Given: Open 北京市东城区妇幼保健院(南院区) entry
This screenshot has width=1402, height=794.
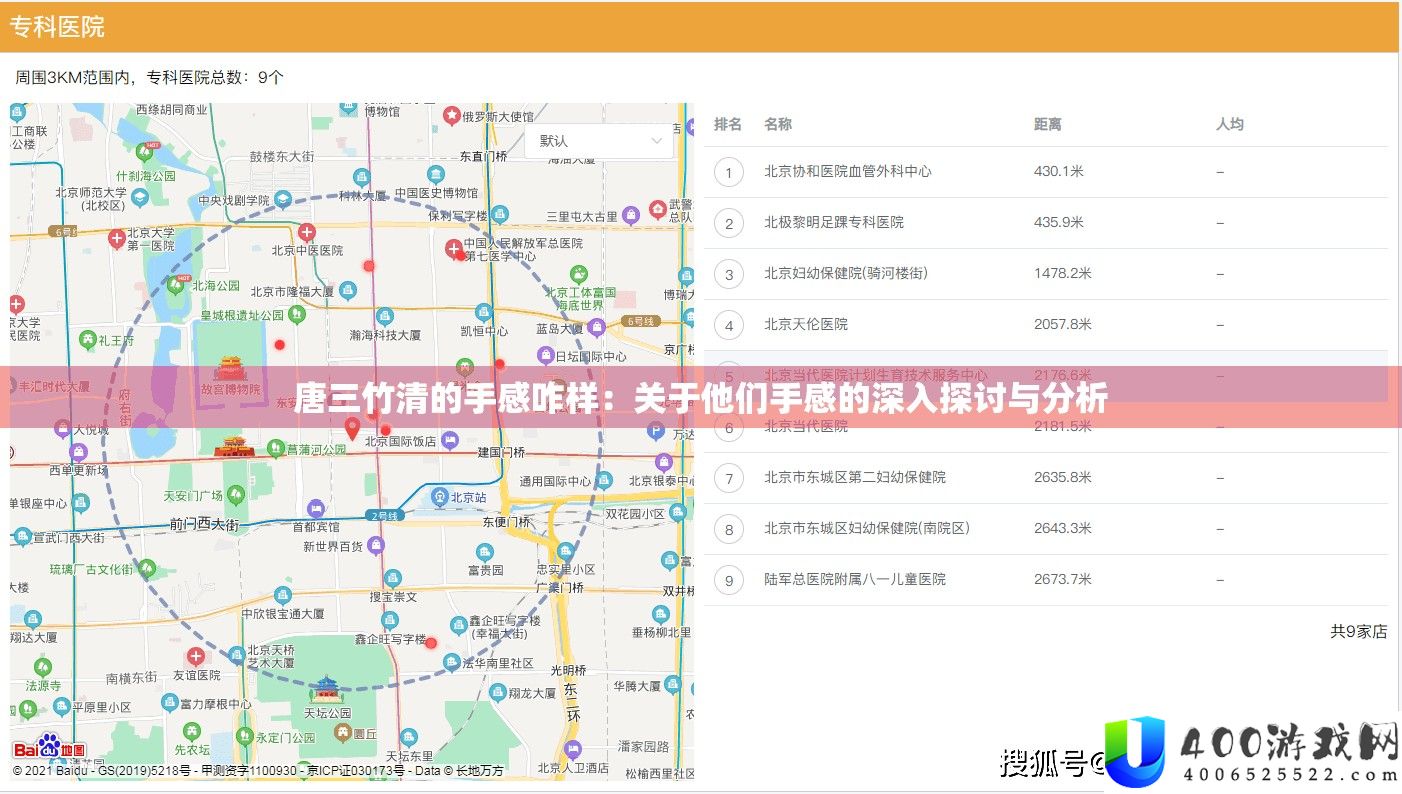Looking at the screenshot, I should [x=867, y=528].
